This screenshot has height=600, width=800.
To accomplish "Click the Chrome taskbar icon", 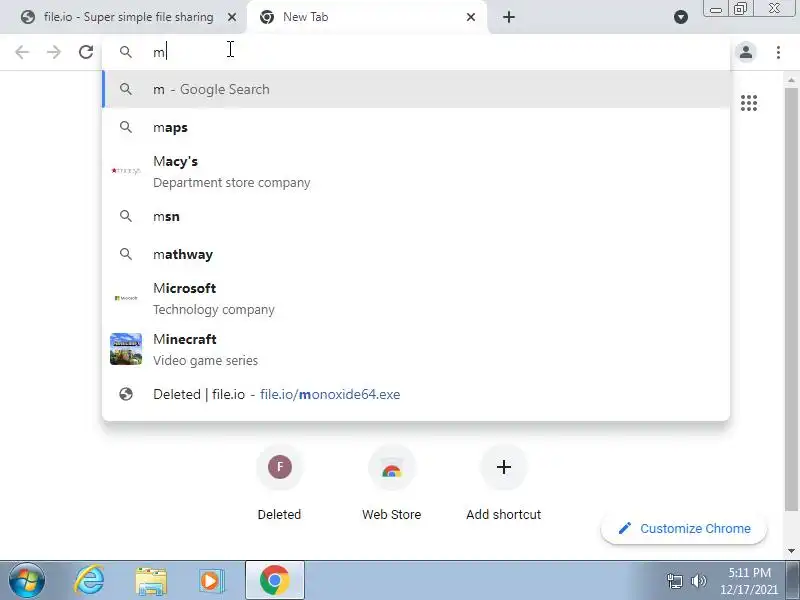I will tap(274, 581).
